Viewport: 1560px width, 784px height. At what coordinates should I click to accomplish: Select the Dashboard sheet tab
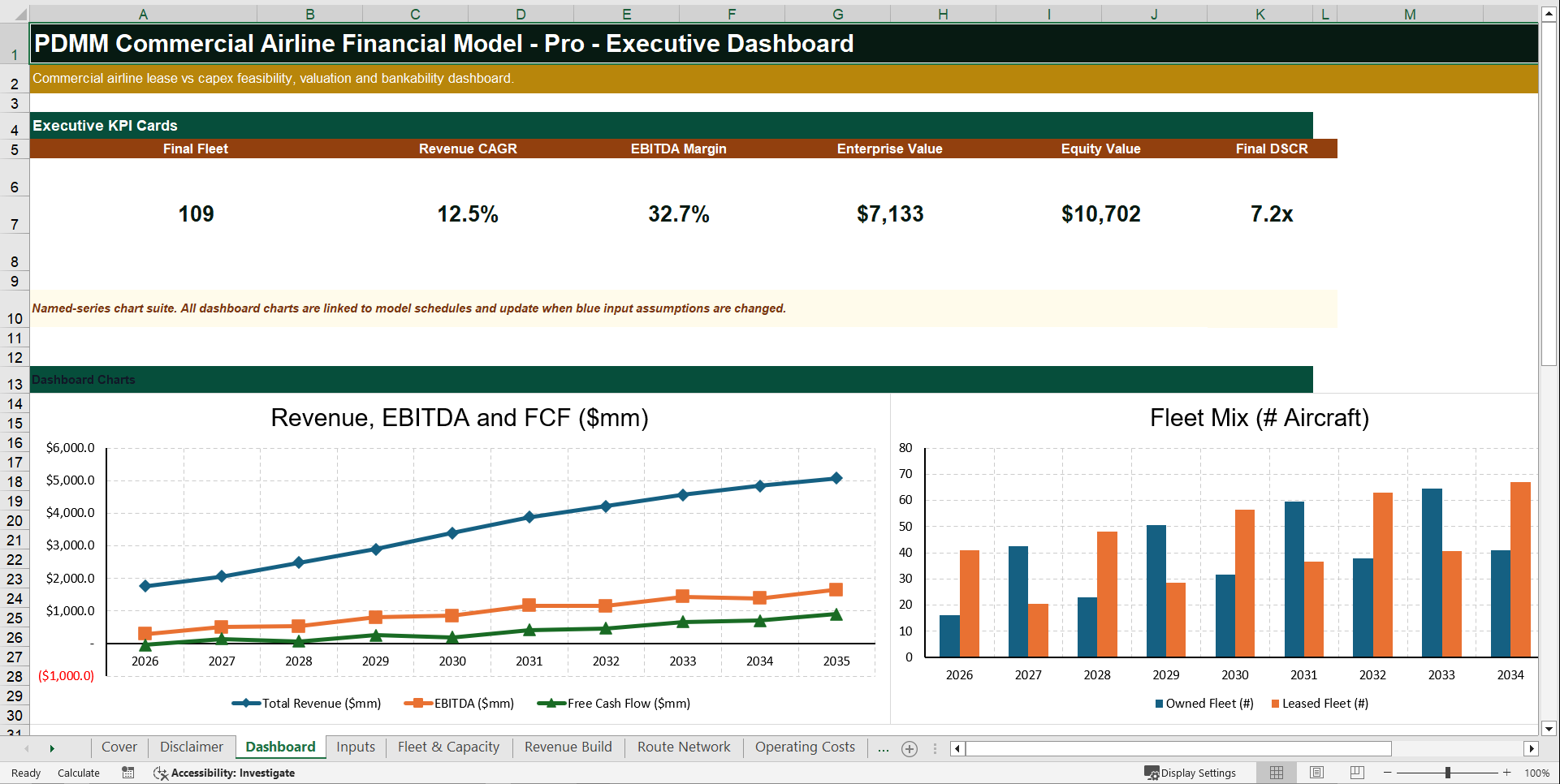point(280,747)
